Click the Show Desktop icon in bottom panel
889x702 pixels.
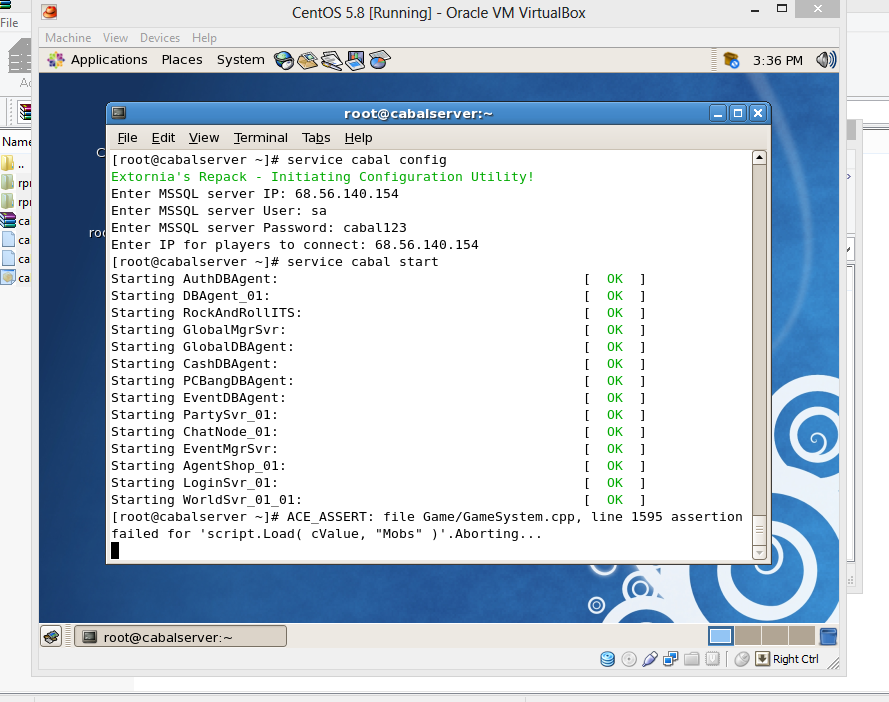[x=51, y=637]
